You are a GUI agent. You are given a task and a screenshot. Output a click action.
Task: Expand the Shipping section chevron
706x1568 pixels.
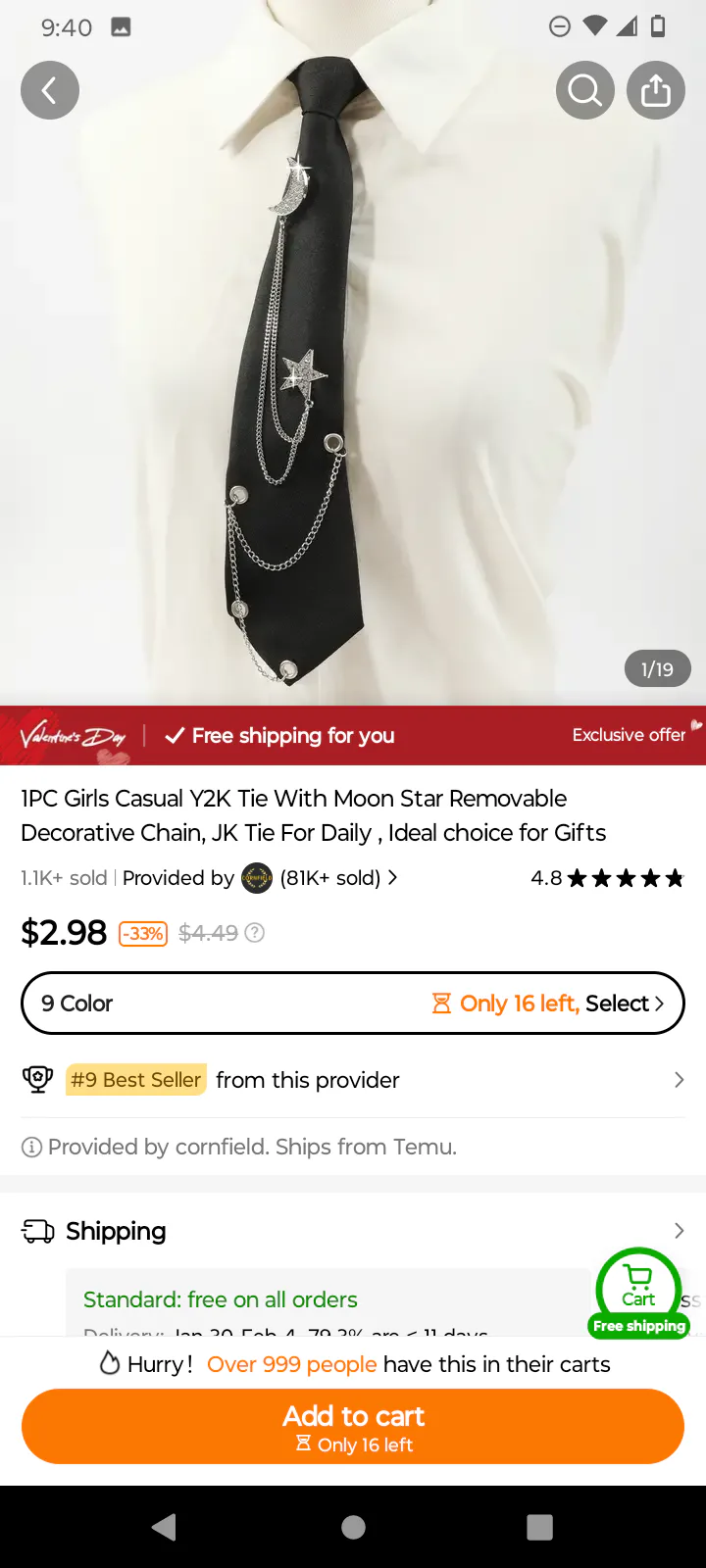tap(679, 1231)
